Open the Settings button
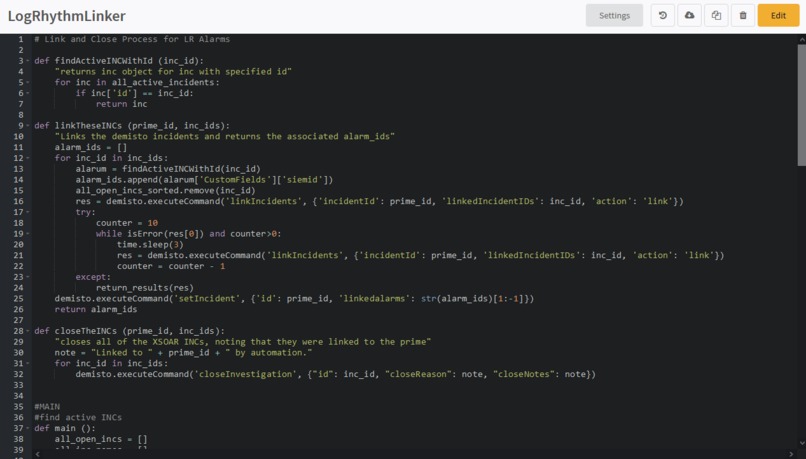This screenshot has width=806, height=459. pyautogui.click(x=614, y=15)
